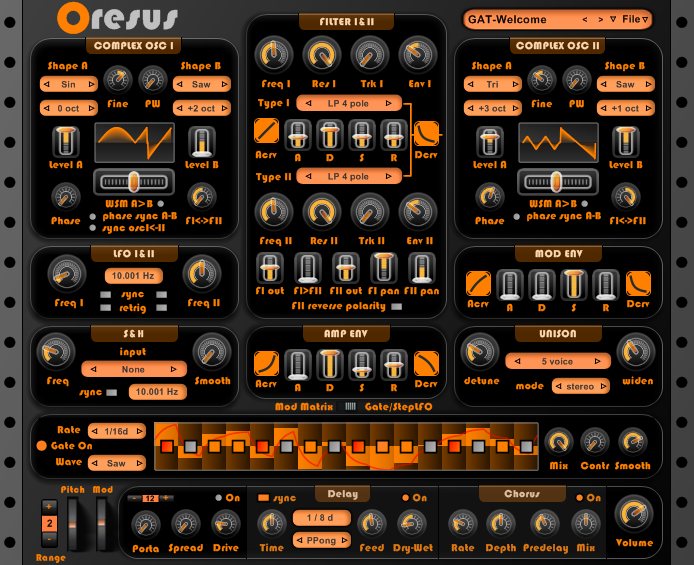694x565 pixels.
Task: Open Filter Type I LP 4 pole dropdown
Action: pyautogui.click(x=334, y=103)
